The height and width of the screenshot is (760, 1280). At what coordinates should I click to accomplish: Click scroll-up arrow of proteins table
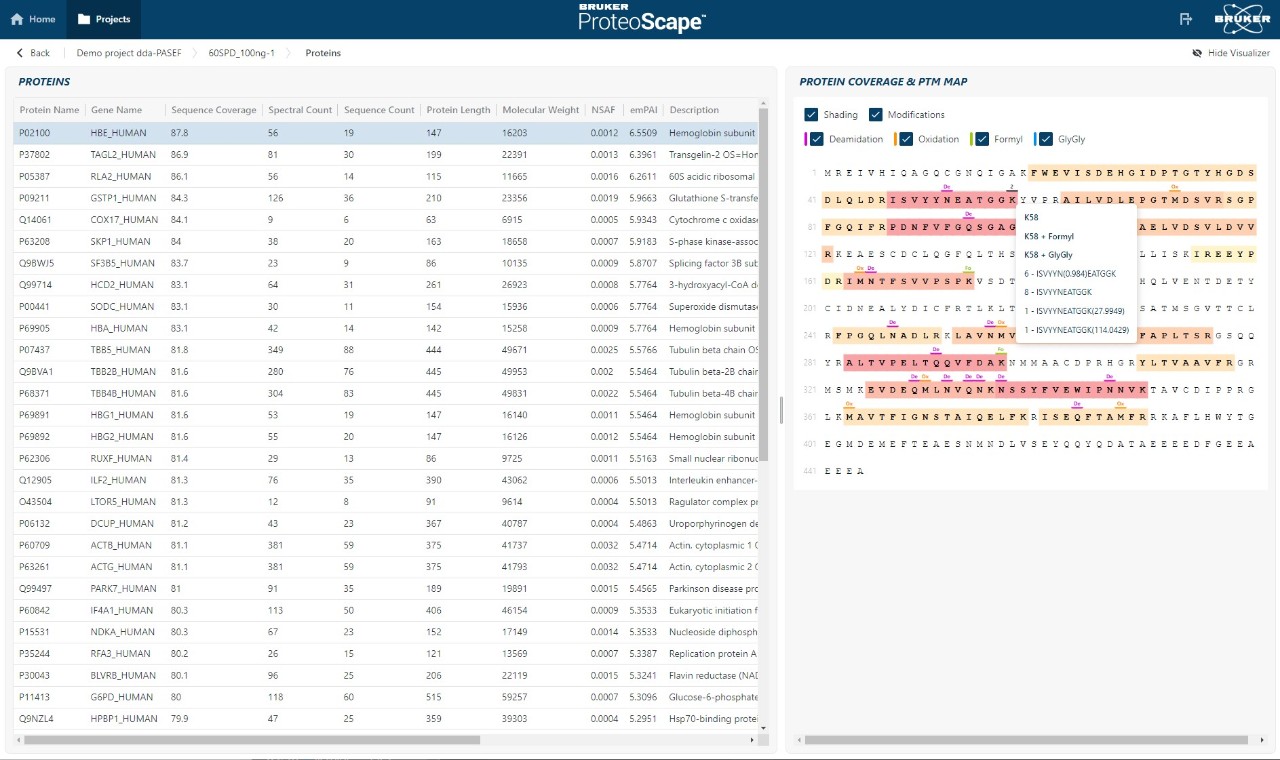(764, 103)
